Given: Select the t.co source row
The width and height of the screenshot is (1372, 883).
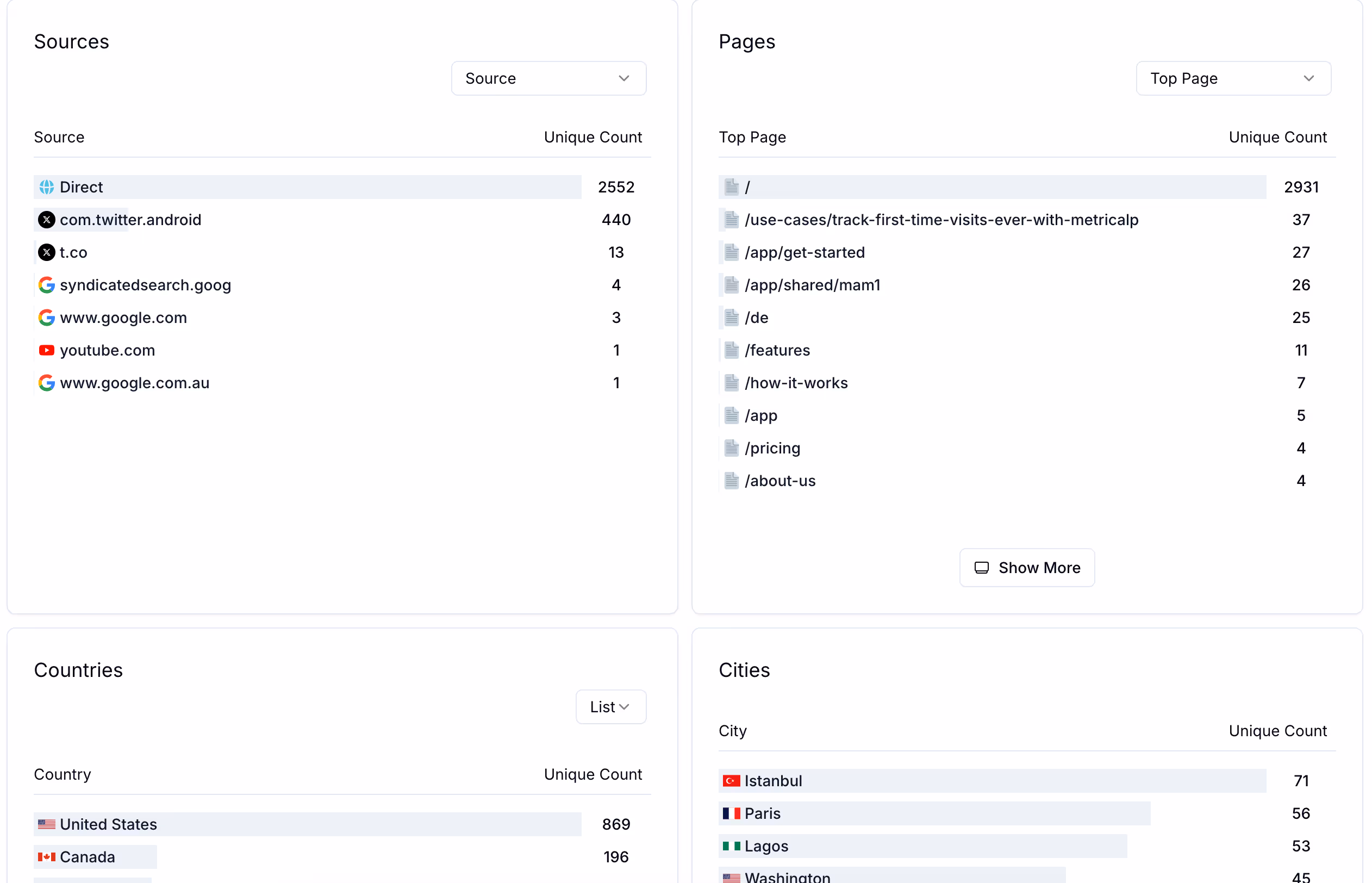Looking at the screenshot, I should pos(73,252).
